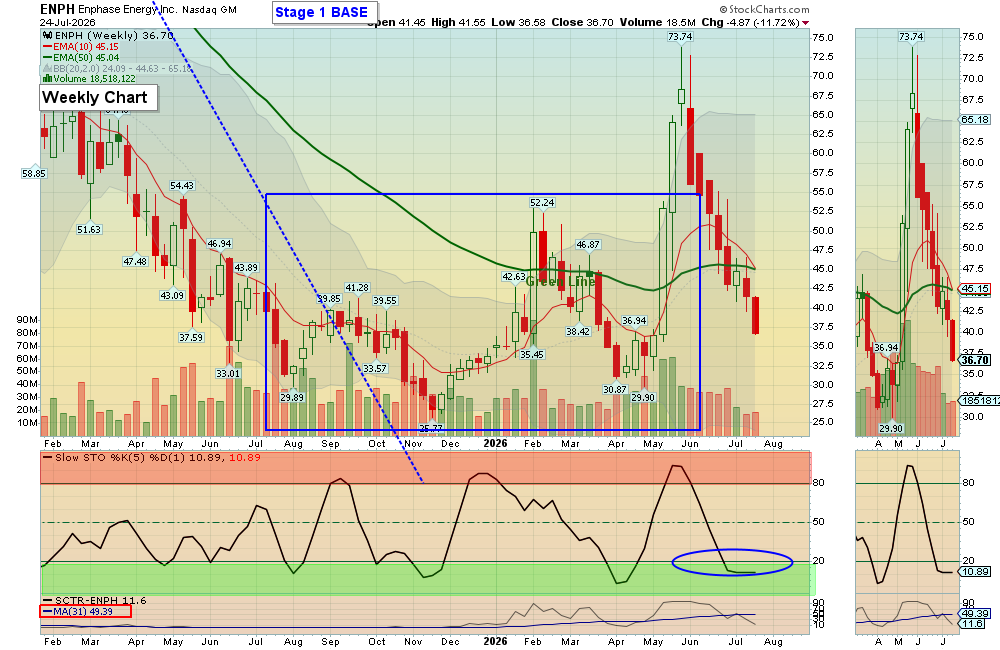Click the 'MA(31) 49.39' legend entry
This screenshot has width=1000, height=650.
(85, 611)
